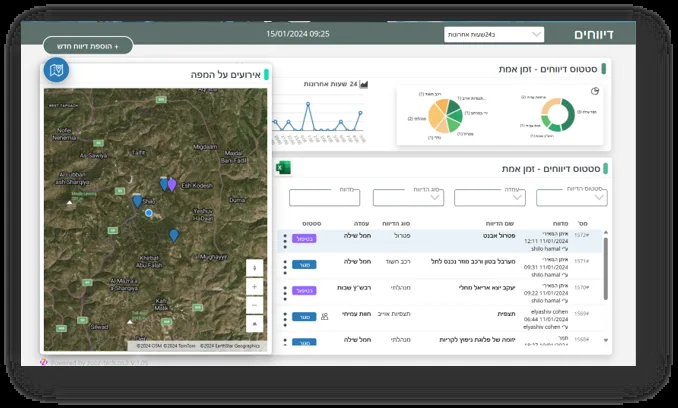
Task: Click the אירועים על המפה panel title
Action: coord(226,75)
